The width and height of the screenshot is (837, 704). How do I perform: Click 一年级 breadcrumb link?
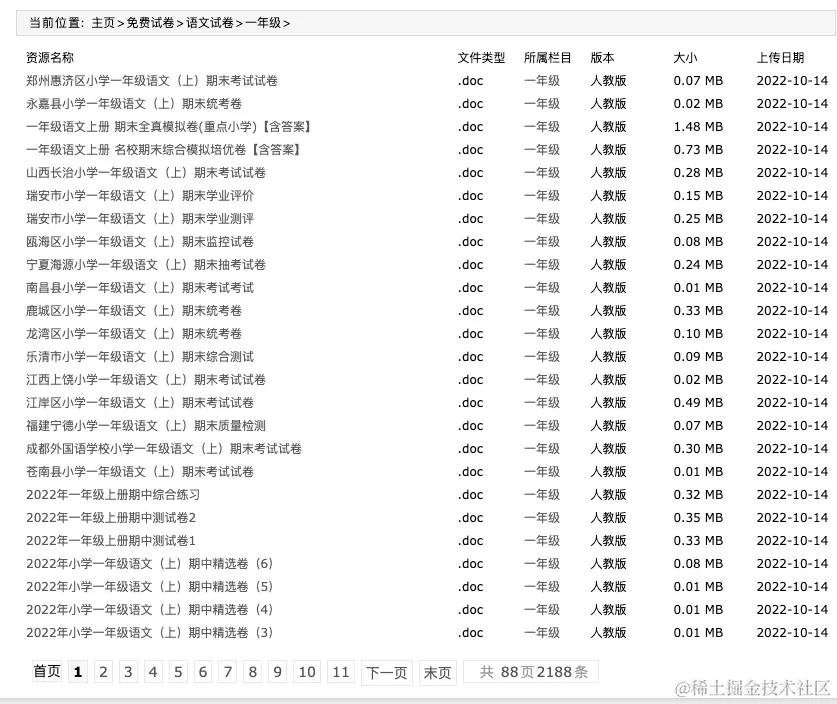[263, 23]
